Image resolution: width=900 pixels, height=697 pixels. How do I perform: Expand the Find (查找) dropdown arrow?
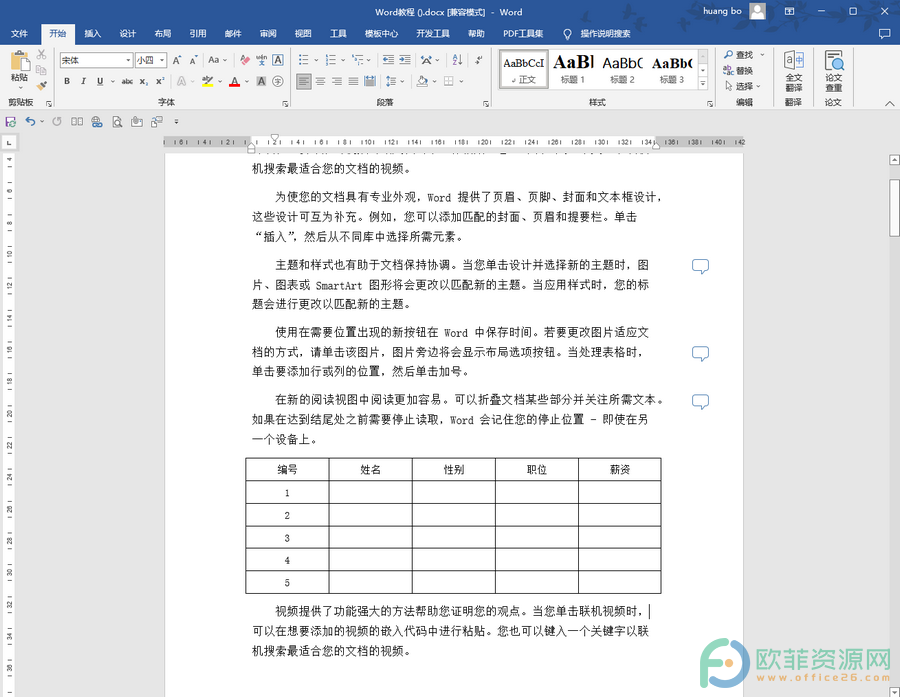coord(762,55)
